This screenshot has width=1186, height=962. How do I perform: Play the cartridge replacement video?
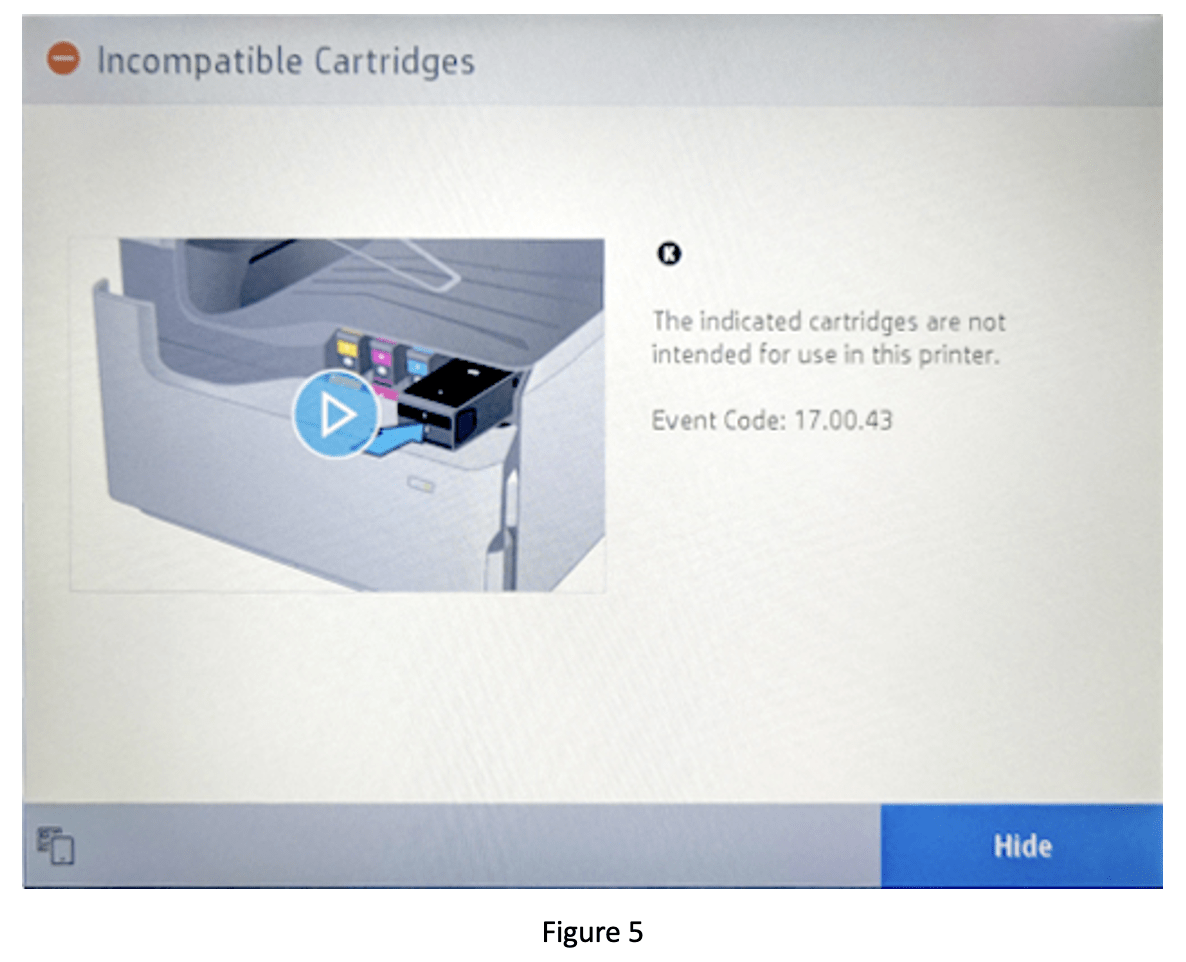click(x=336, y=414)
